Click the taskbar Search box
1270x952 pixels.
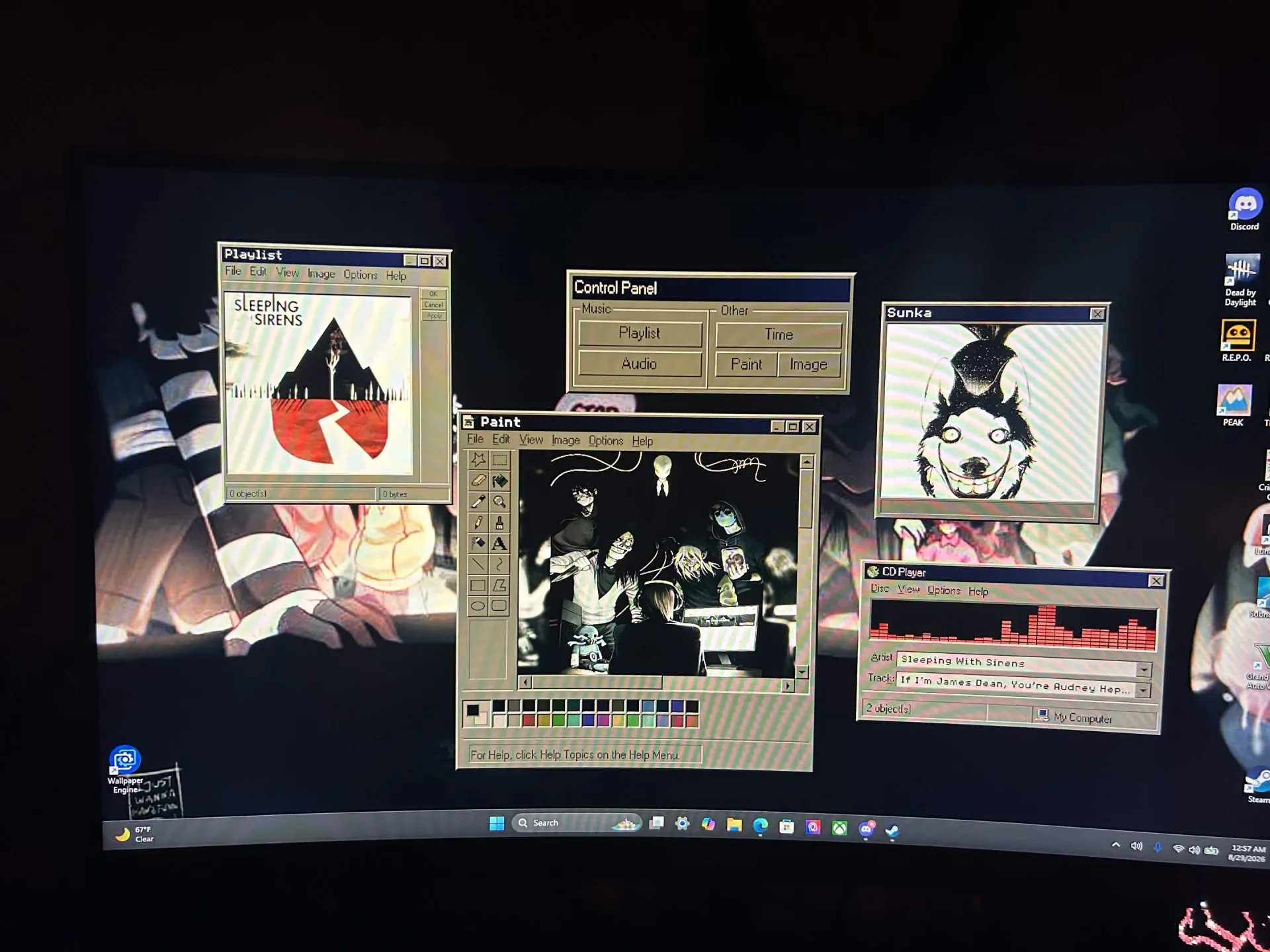tap(575, 823)
